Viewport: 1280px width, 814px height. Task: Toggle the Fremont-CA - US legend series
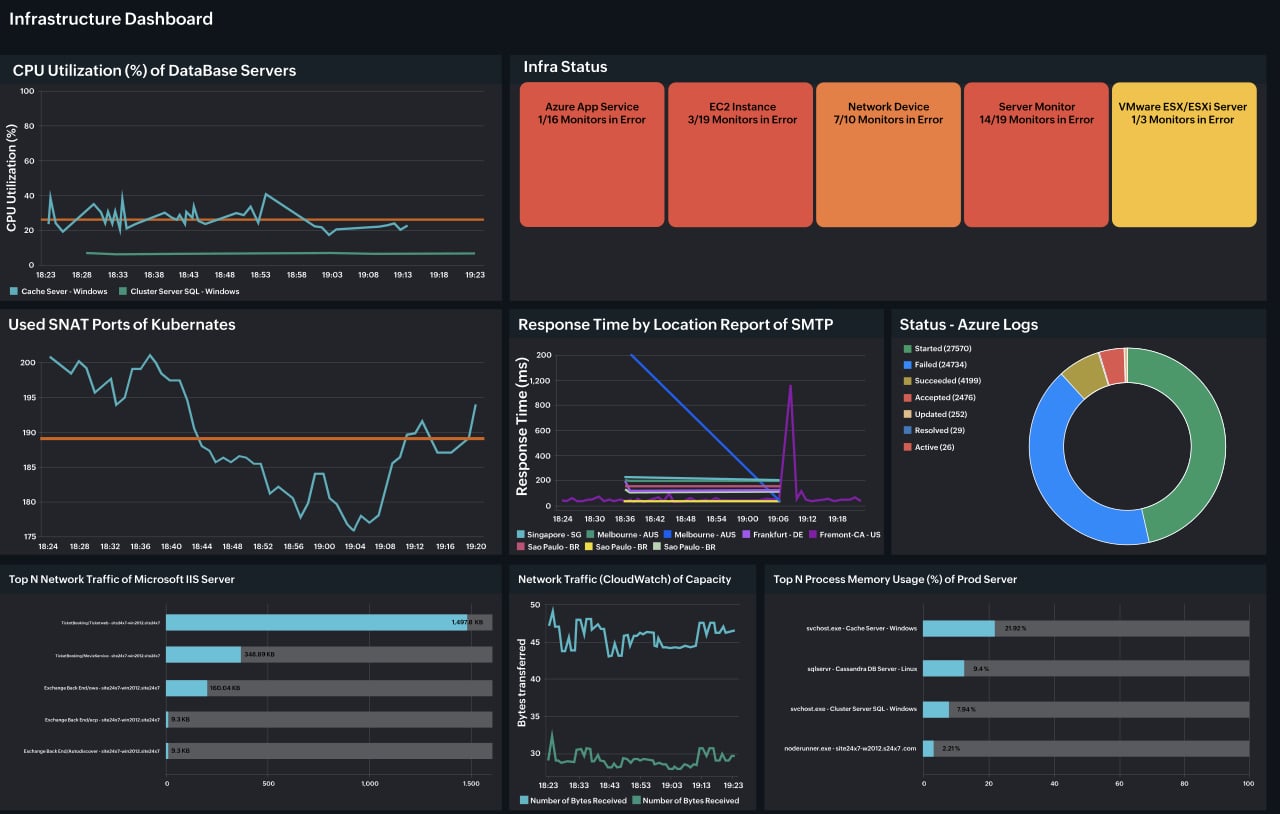[x=845, y=535]
